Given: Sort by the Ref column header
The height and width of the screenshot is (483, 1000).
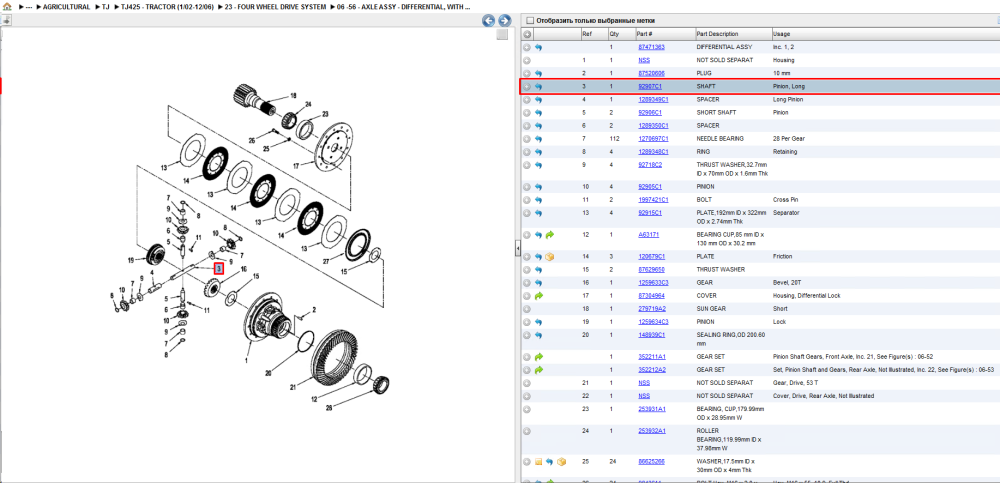Looking at the screenshot, I should click(587, 34).
